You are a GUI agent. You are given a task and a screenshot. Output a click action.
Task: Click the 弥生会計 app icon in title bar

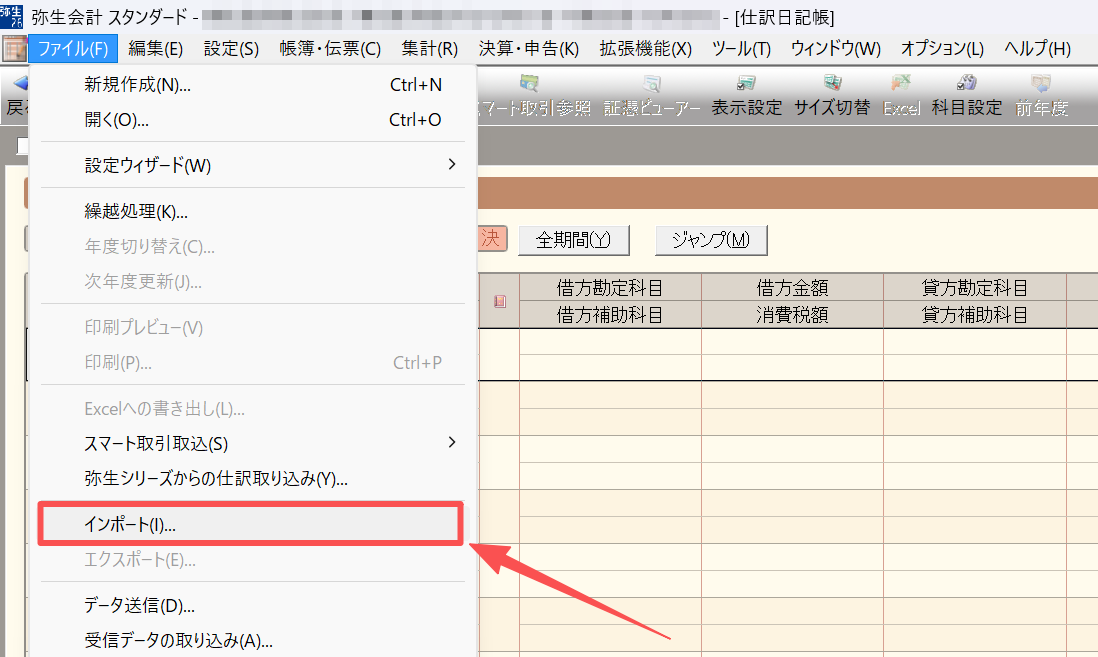[x=11, y=15]
